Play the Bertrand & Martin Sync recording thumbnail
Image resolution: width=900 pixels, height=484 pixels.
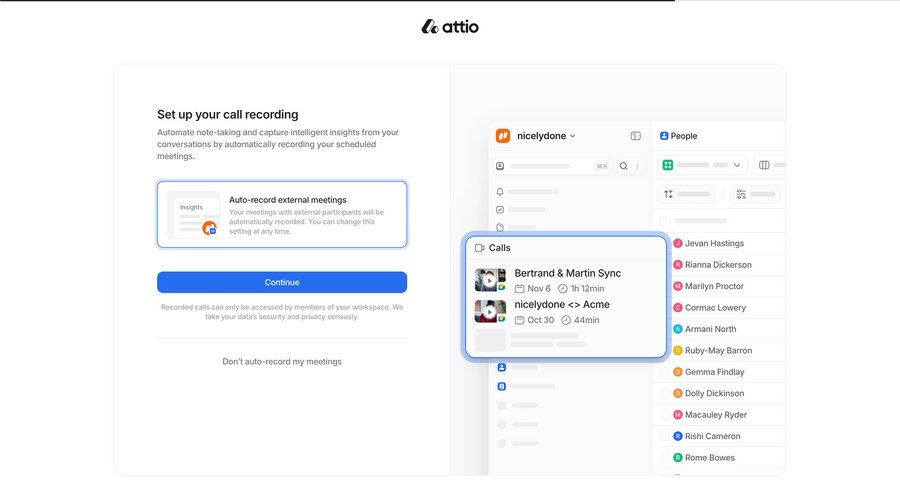(x=489, y=280)
